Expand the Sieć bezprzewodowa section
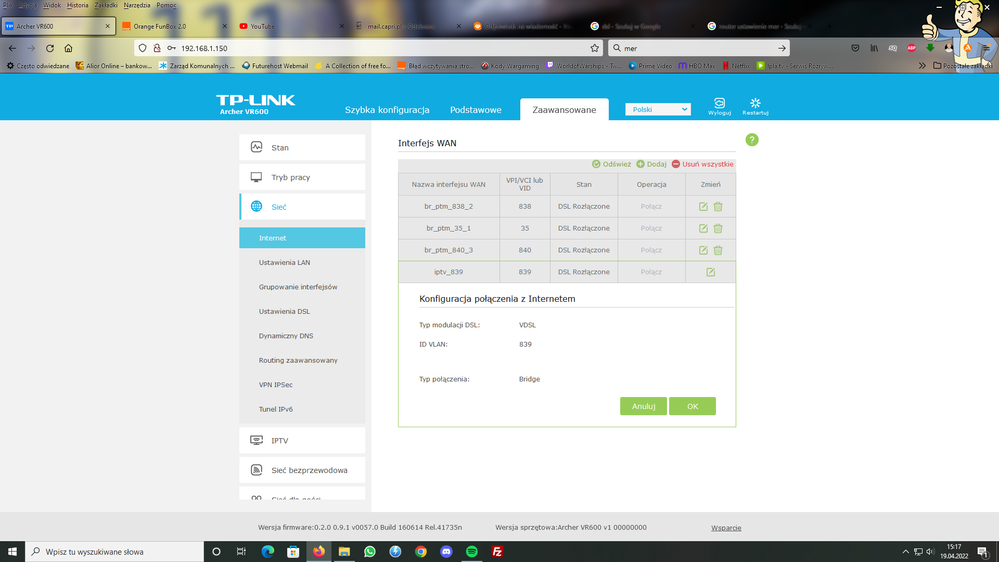 click(x=302, y=470)
